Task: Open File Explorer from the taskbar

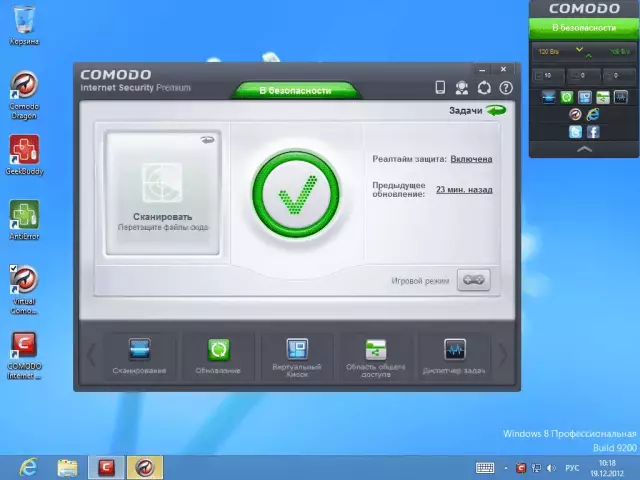Action: pyautogui.click(x=67, y=468)
